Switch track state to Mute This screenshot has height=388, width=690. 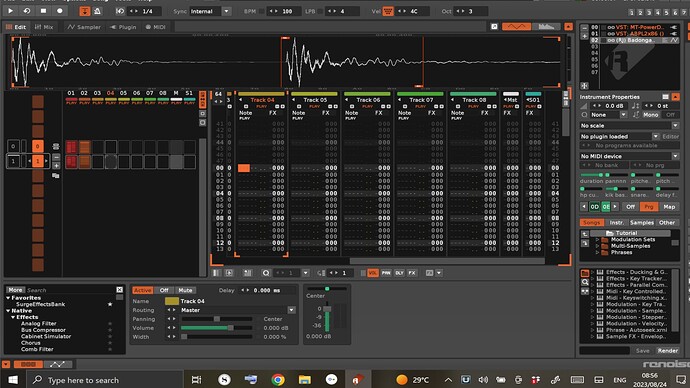[185, 290]
